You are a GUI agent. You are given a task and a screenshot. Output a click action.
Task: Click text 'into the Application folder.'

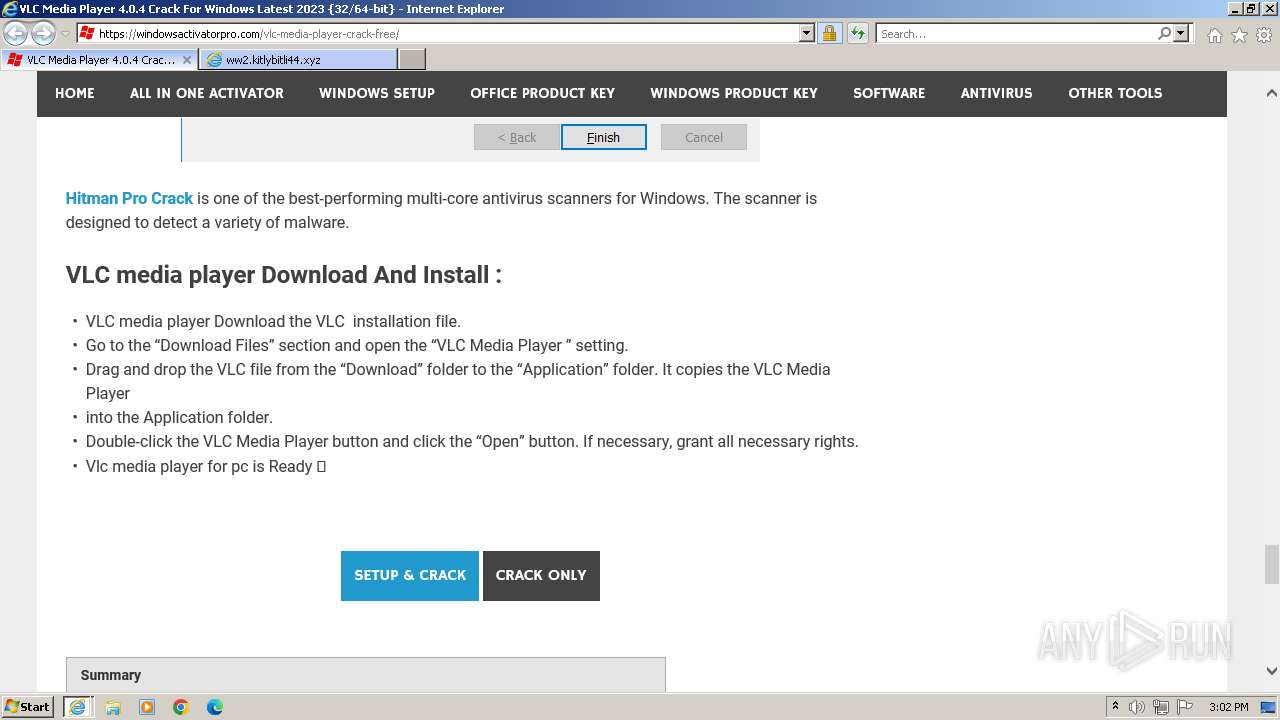click(179, 417)
